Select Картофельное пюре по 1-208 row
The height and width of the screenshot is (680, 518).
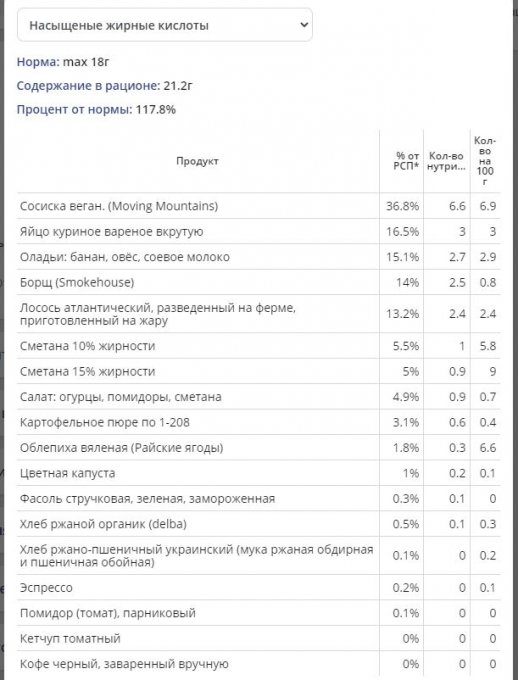tap(259, 422)
